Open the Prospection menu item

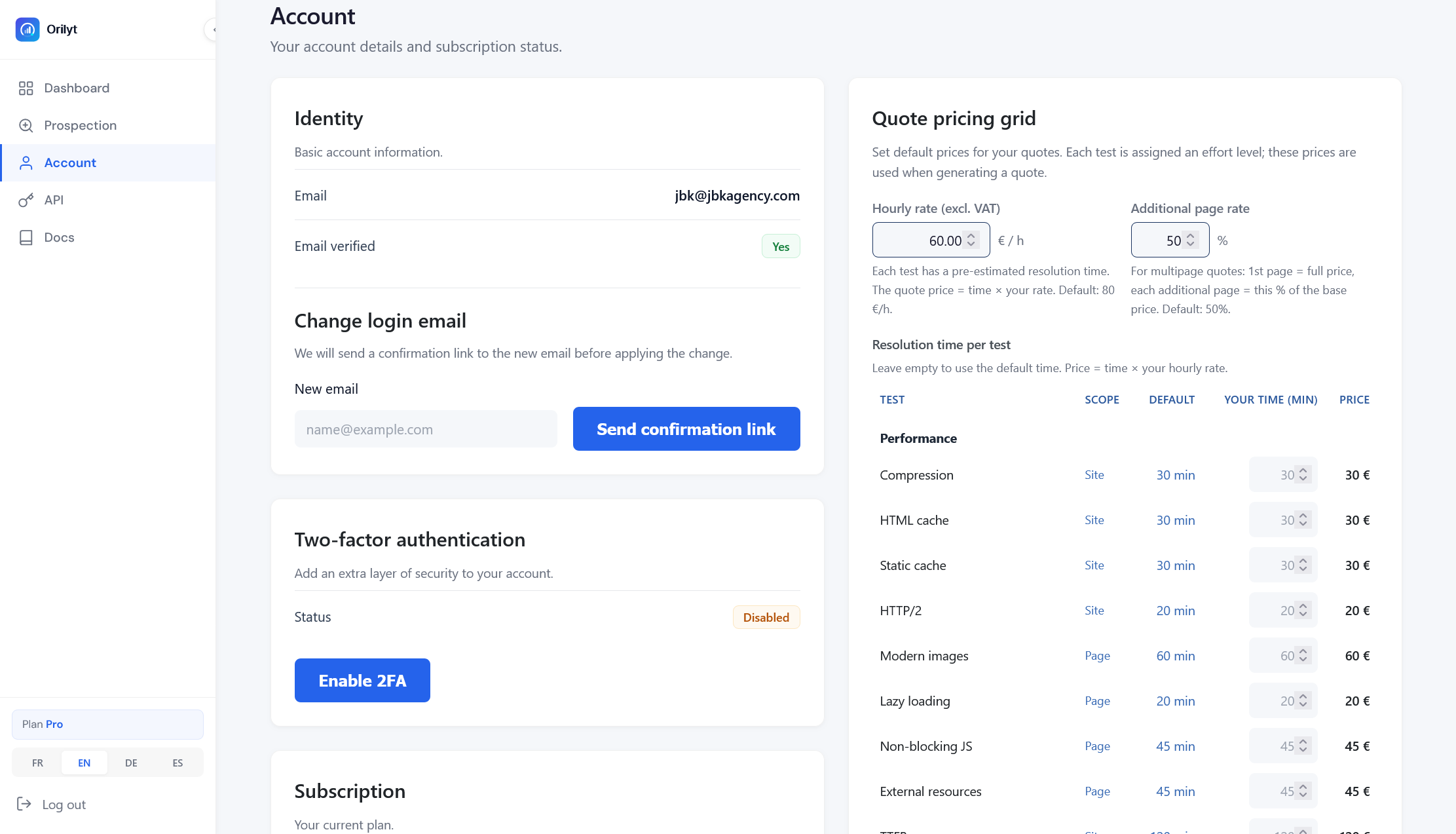(80, 126)
